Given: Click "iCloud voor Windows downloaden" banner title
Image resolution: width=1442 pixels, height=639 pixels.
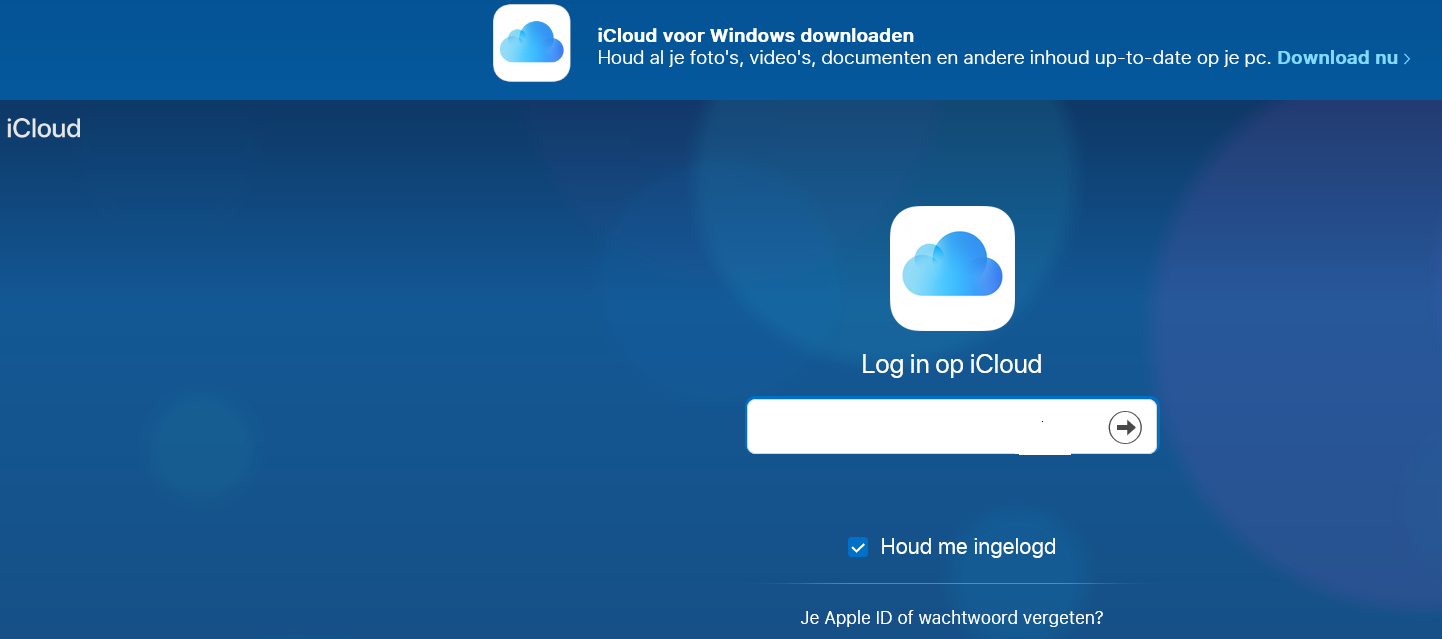Looking at the screenshot, I should tap(755, 36).
